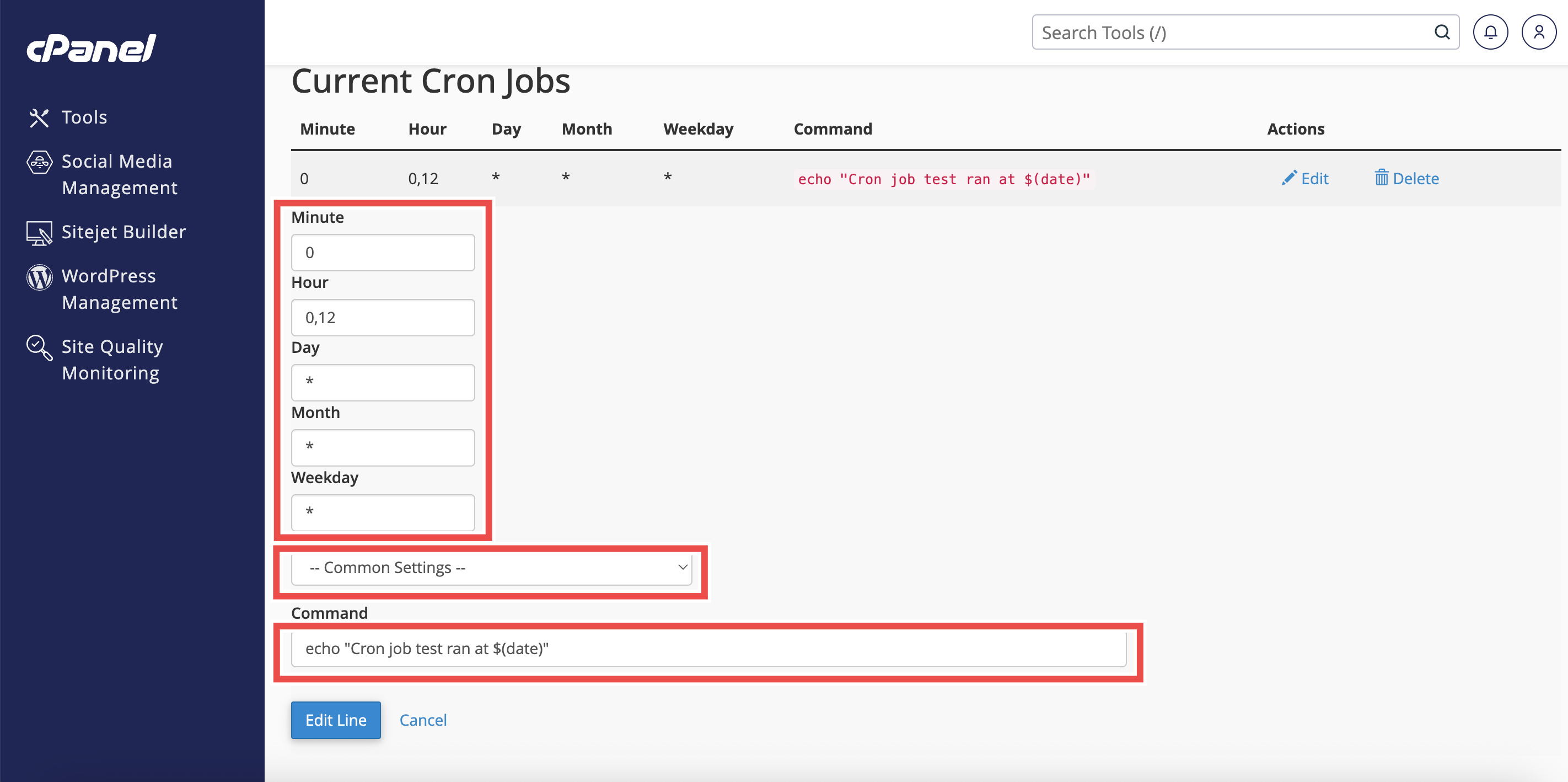Expand the Common Settings dropdown

pos(491,567)
